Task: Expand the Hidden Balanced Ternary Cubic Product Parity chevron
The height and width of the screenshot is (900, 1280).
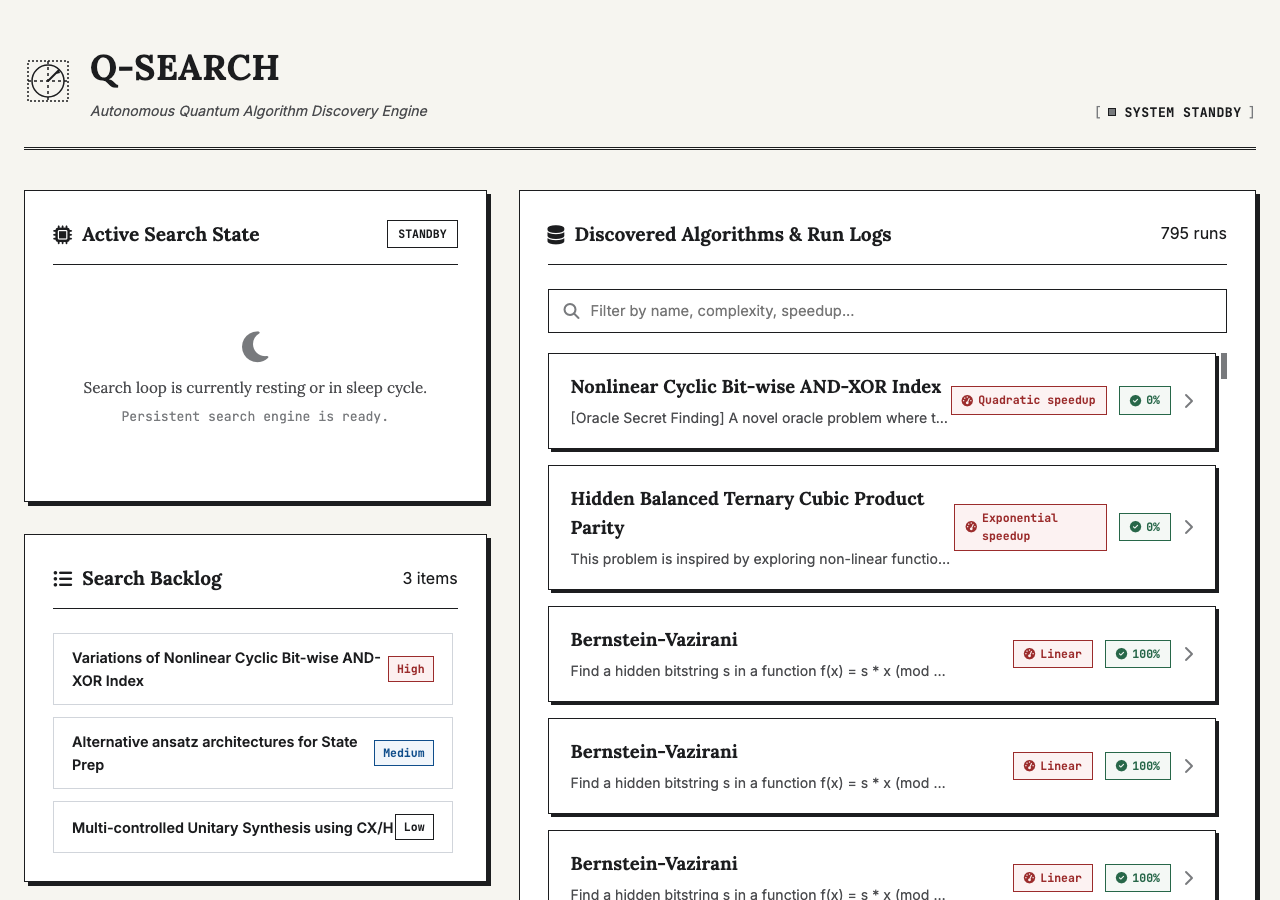Action: (x=1189, y=527)
